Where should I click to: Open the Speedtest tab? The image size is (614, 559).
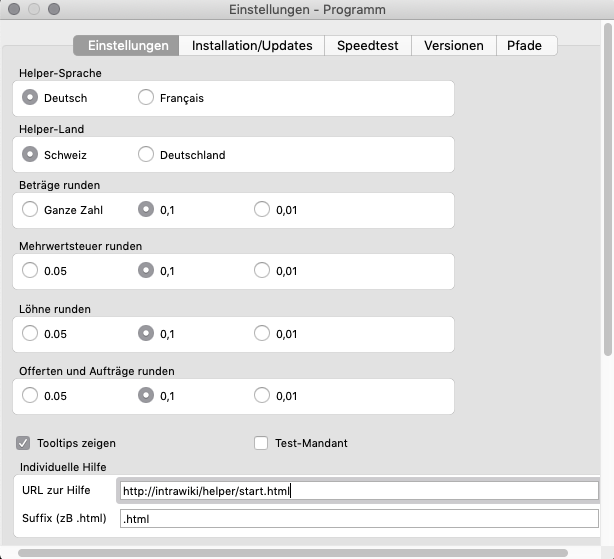click(368, 46)
